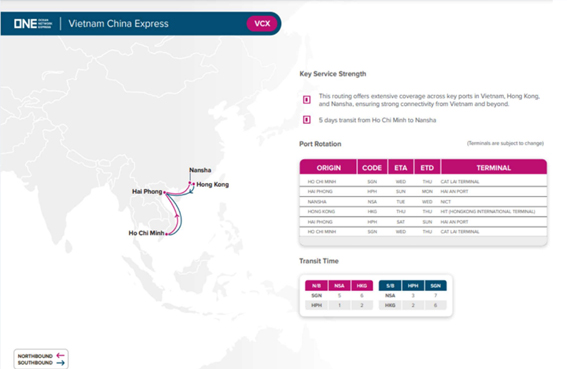
Task: Click the Nansha label on the map
Action: pyautogui.click(x=200, y=170)
